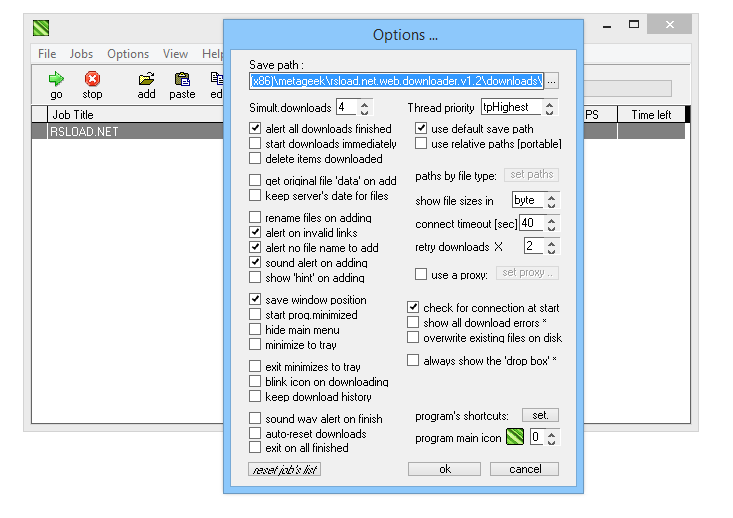The width and height of the screenshot is (733, 518).
Task: Click the Simult.downloads value field
Action: [x=347, y=108]
